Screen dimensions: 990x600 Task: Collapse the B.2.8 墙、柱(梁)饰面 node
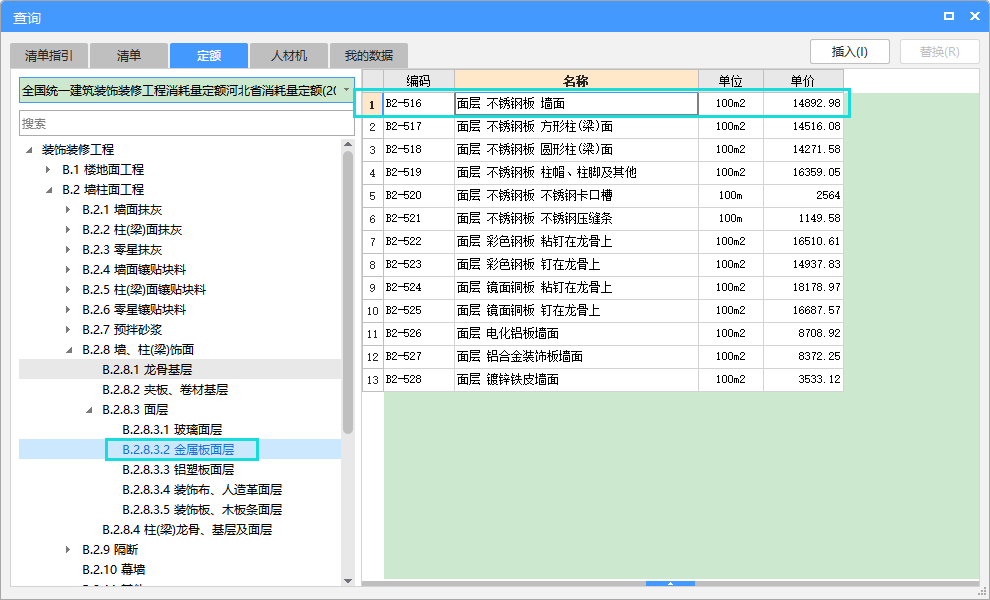69,350
